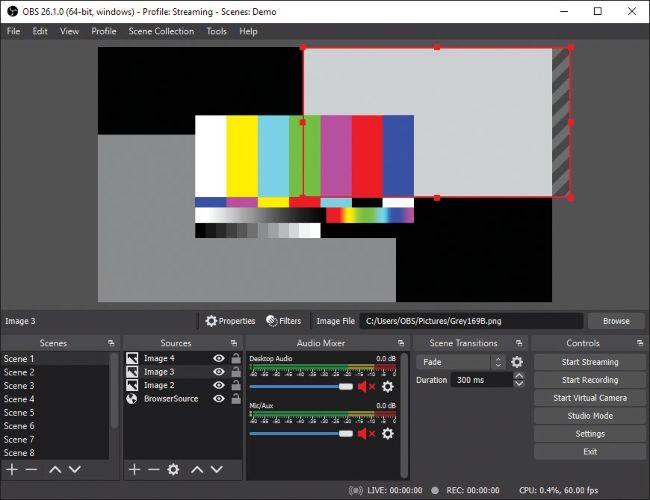Pop out the Audio Mixer dock
The width and height of the screenshot is (650, 500).
[404, 343]
